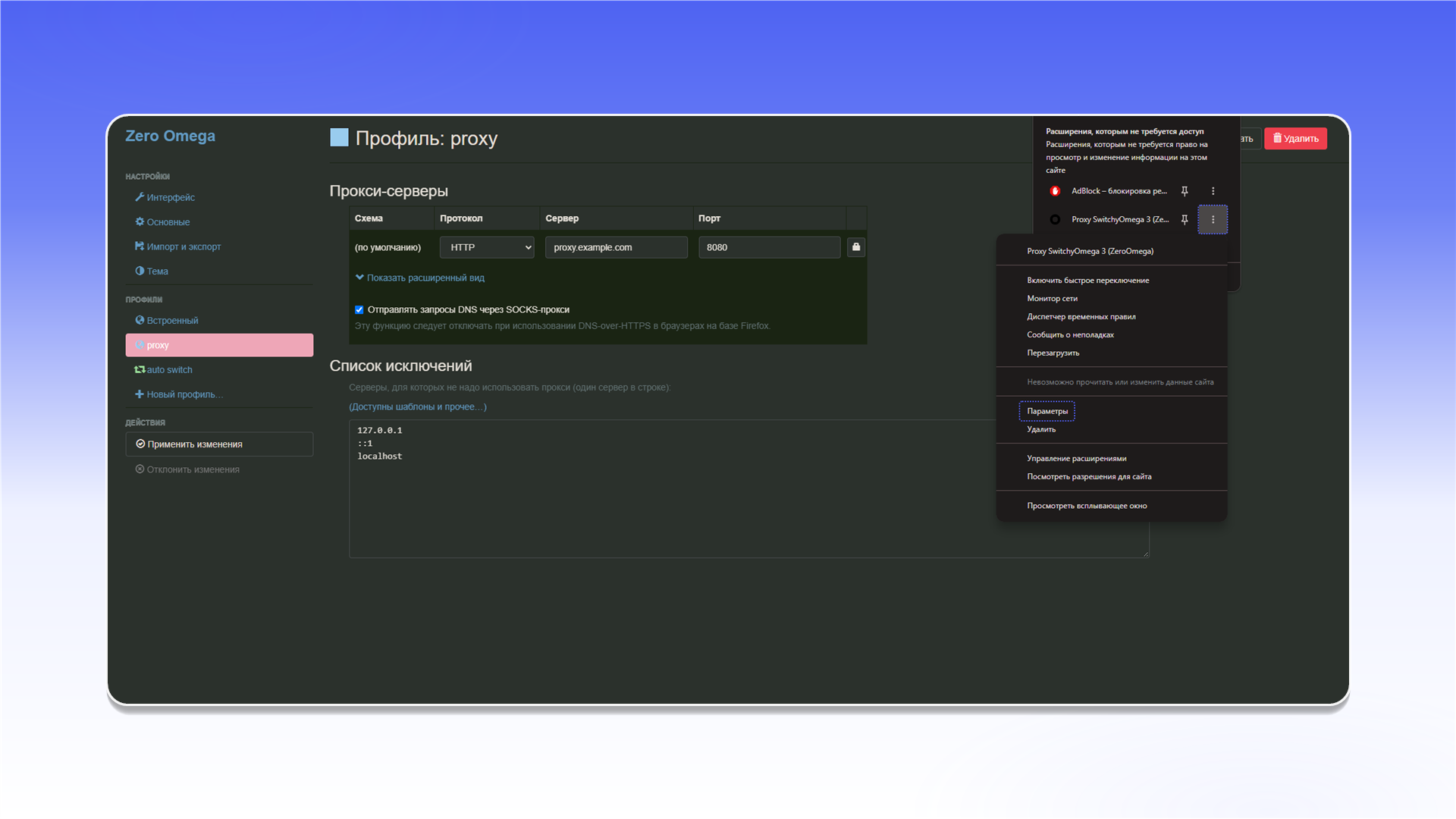Select 'Встроенный' profile in sidebar
Viewport: 1456px width, 819px height.
(x=167, y=321)
